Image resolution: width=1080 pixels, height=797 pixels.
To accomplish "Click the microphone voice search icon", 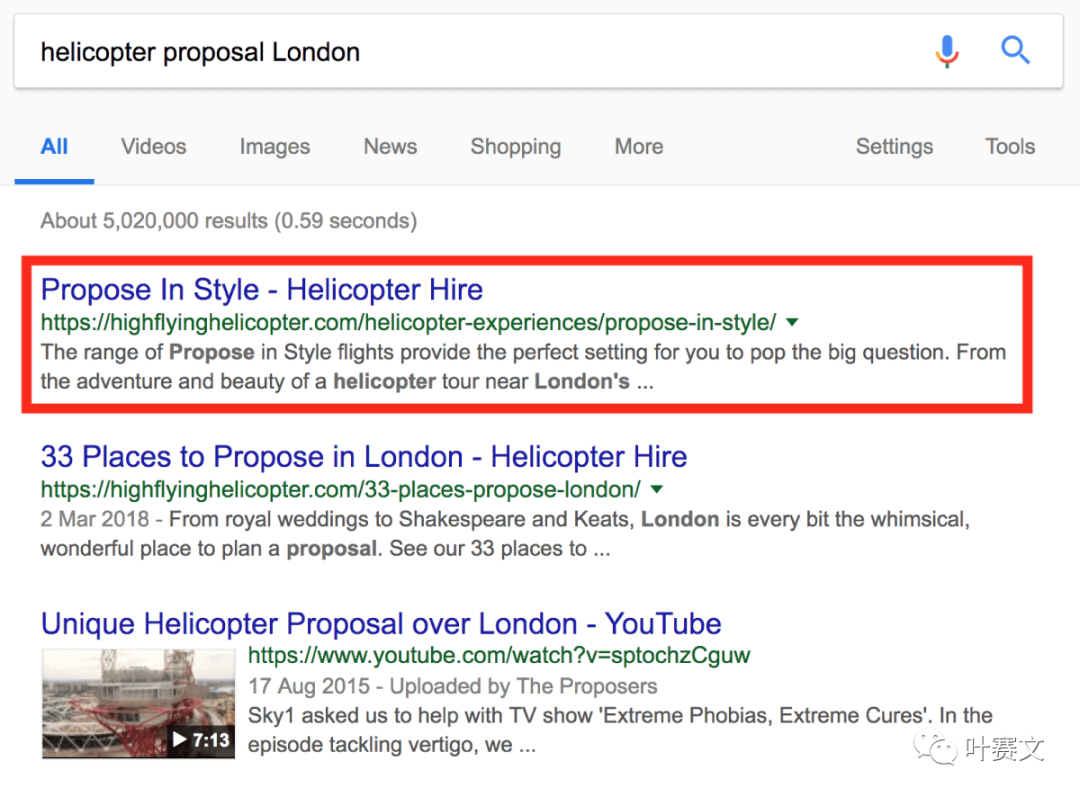I will (x=947, y=51).
